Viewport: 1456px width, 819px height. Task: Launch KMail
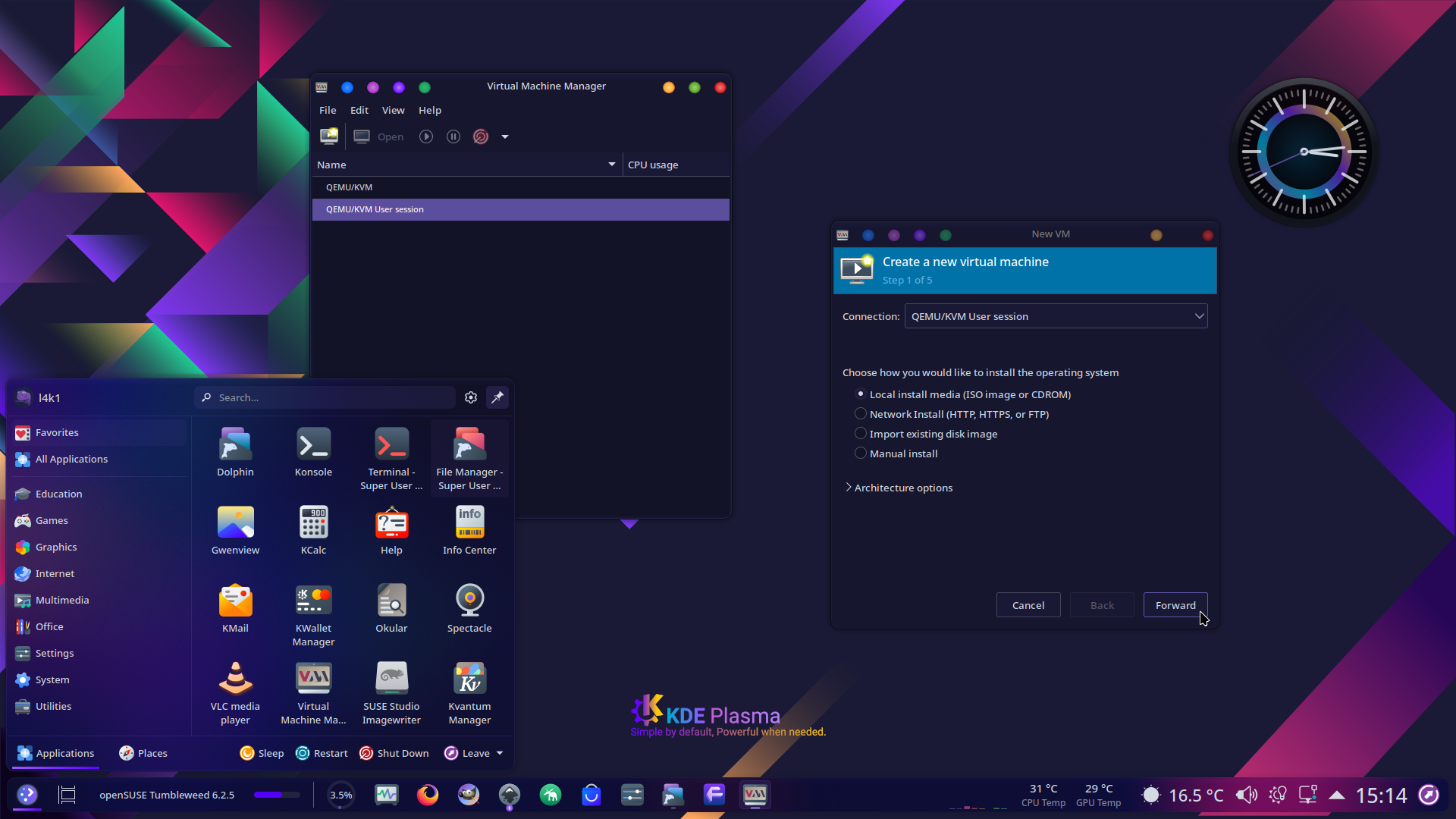(x=235, y=608)
